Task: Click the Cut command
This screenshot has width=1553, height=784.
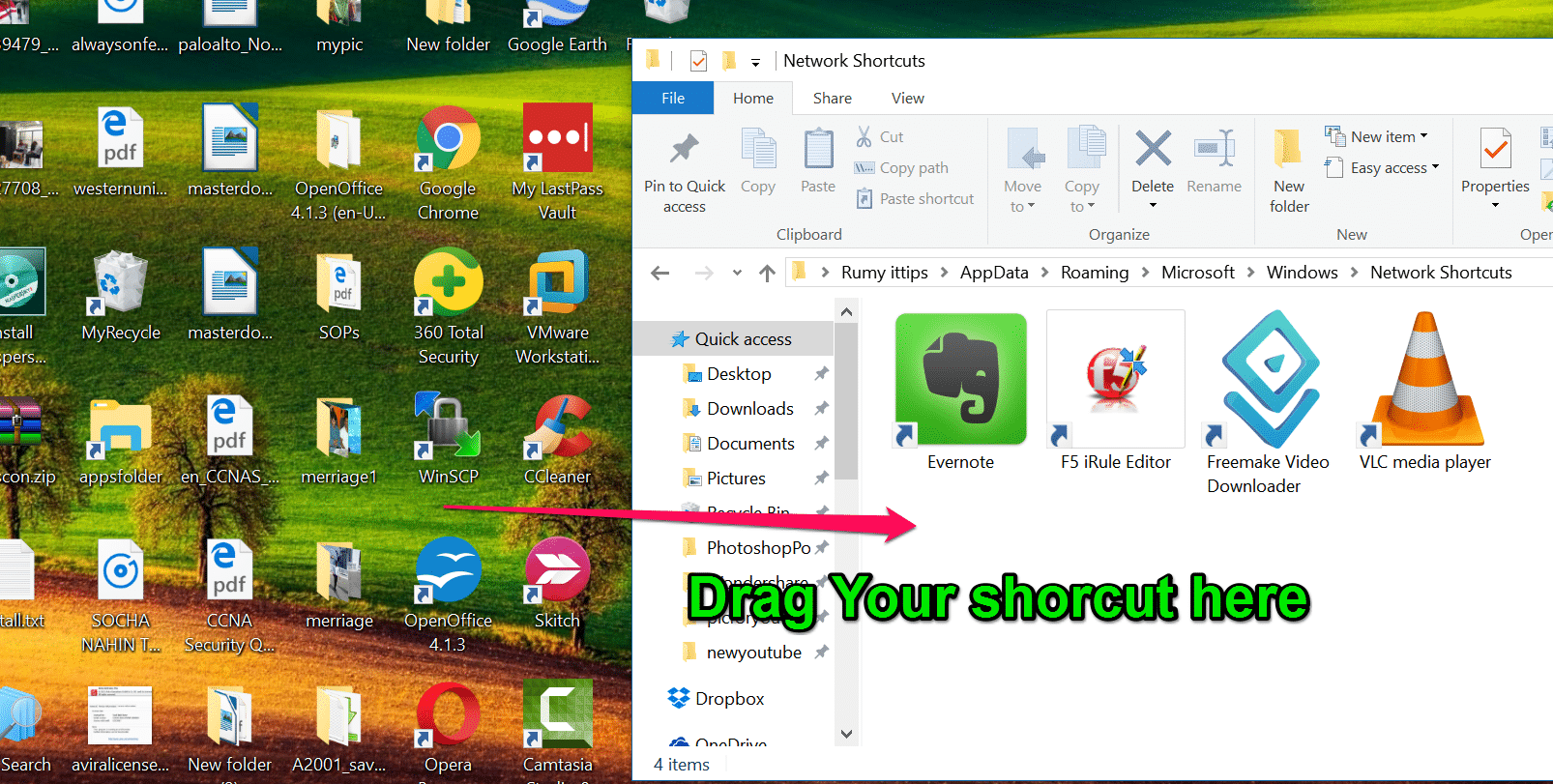Action: (880, 137)
